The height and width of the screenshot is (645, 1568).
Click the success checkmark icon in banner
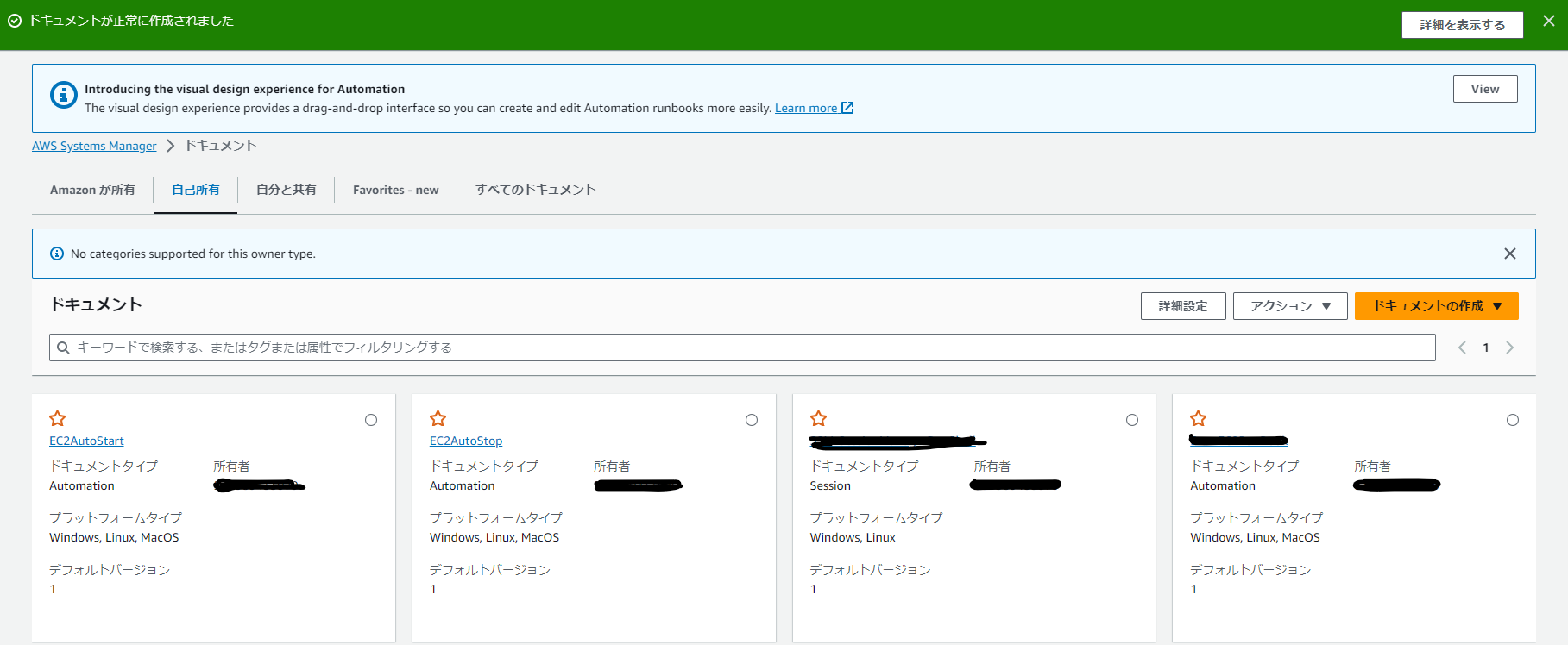(15, 21)
